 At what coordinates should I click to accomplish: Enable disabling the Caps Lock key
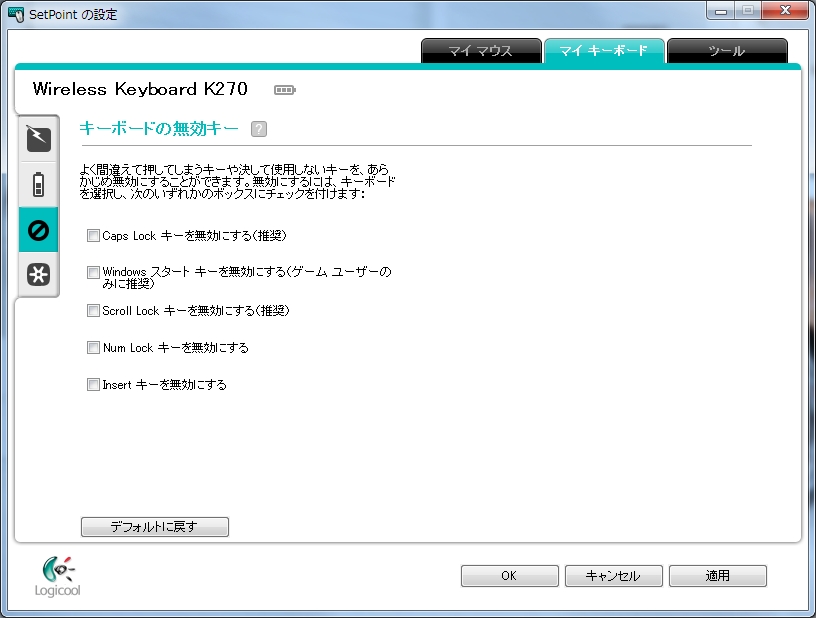93,236
